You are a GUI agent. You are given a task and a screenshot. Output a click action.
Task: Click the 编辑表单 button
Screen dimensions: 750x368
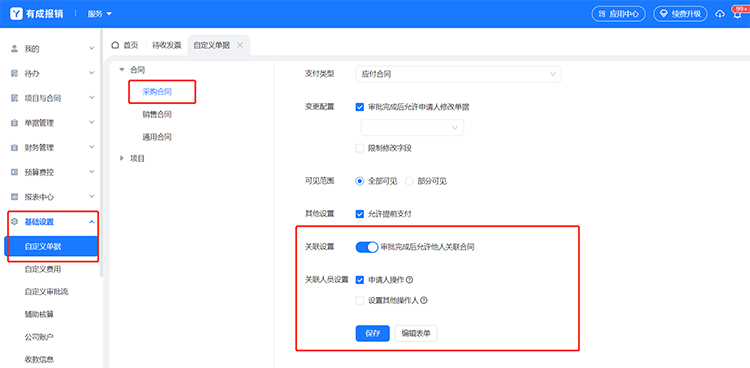pos(416,334)
